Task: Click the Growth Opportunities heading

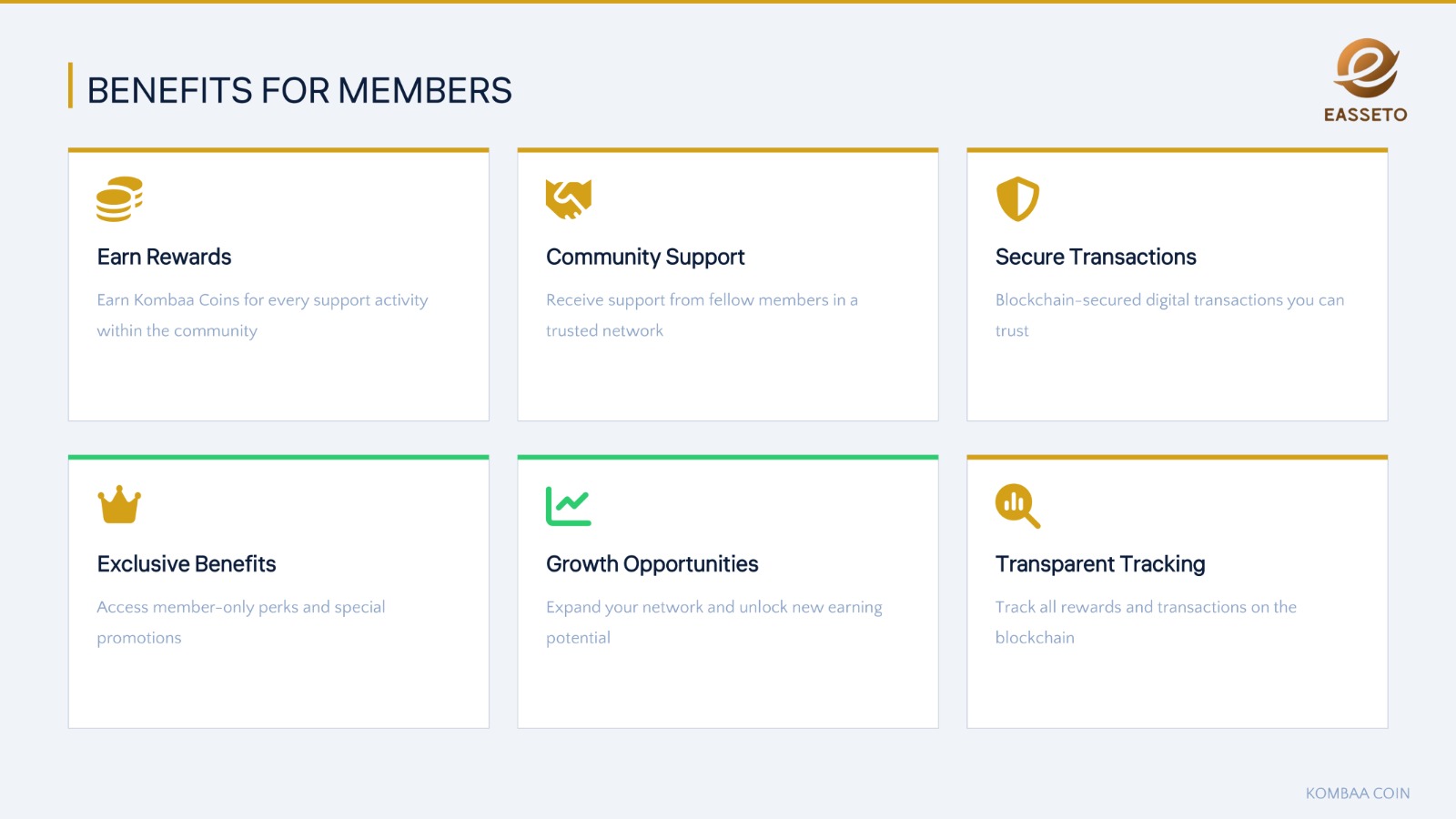Action: click(x=652, y=564)
